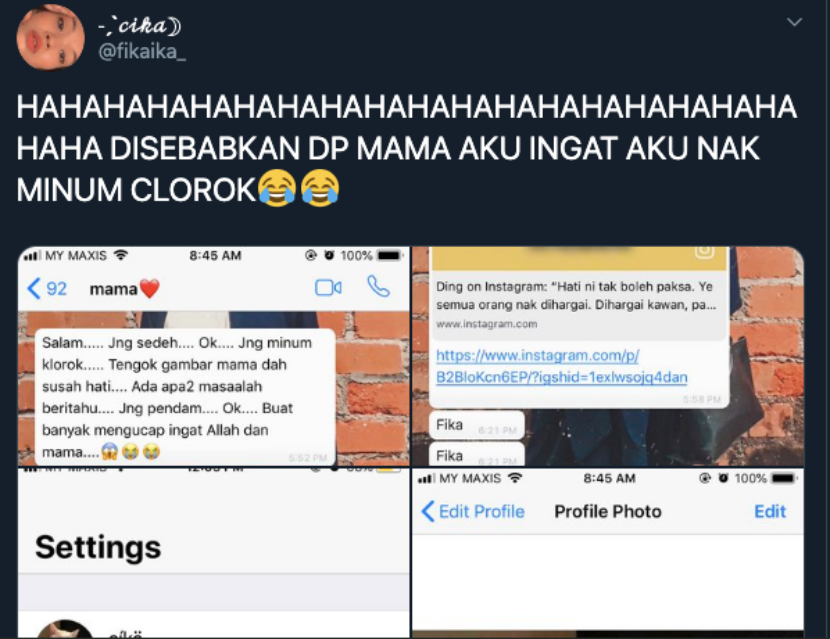
Task: Select mama's Salam message bubble
Action: point(185,397)
